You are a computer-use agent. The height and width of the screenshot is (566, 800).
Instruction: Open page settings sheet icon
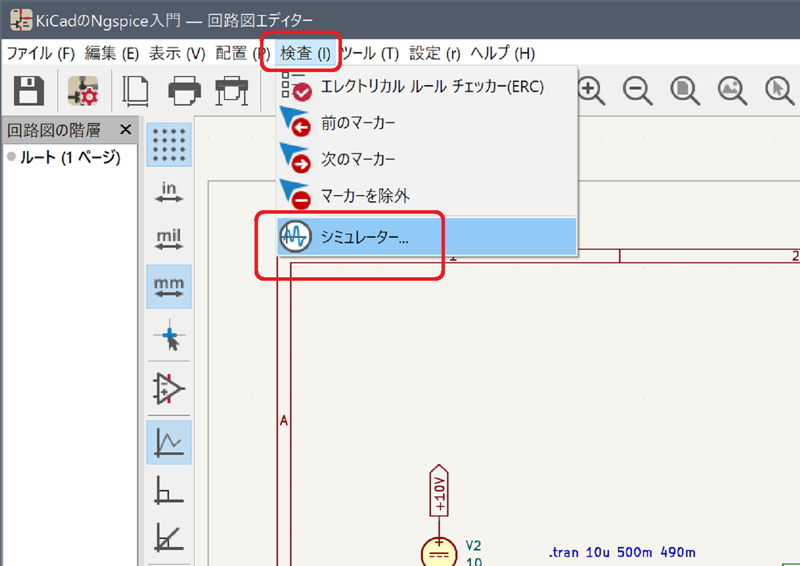pyautogui.click(x=136, y=90)
